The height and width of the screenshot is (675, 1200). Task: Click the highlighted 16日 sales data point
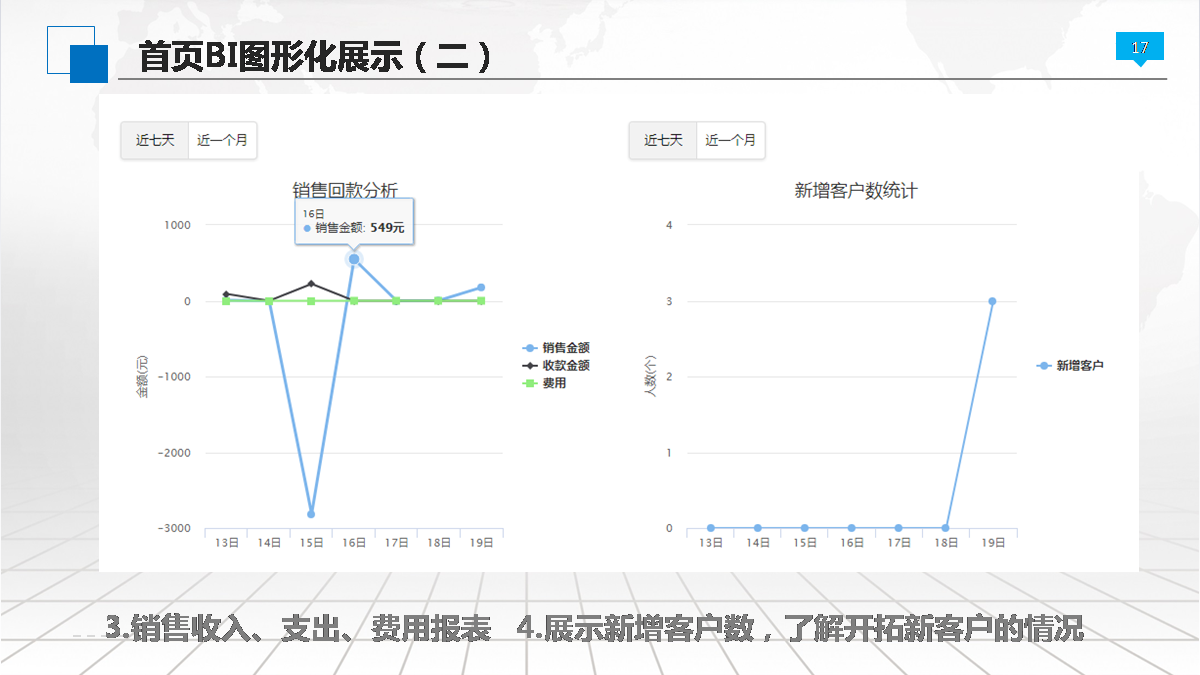click(354, 259)
